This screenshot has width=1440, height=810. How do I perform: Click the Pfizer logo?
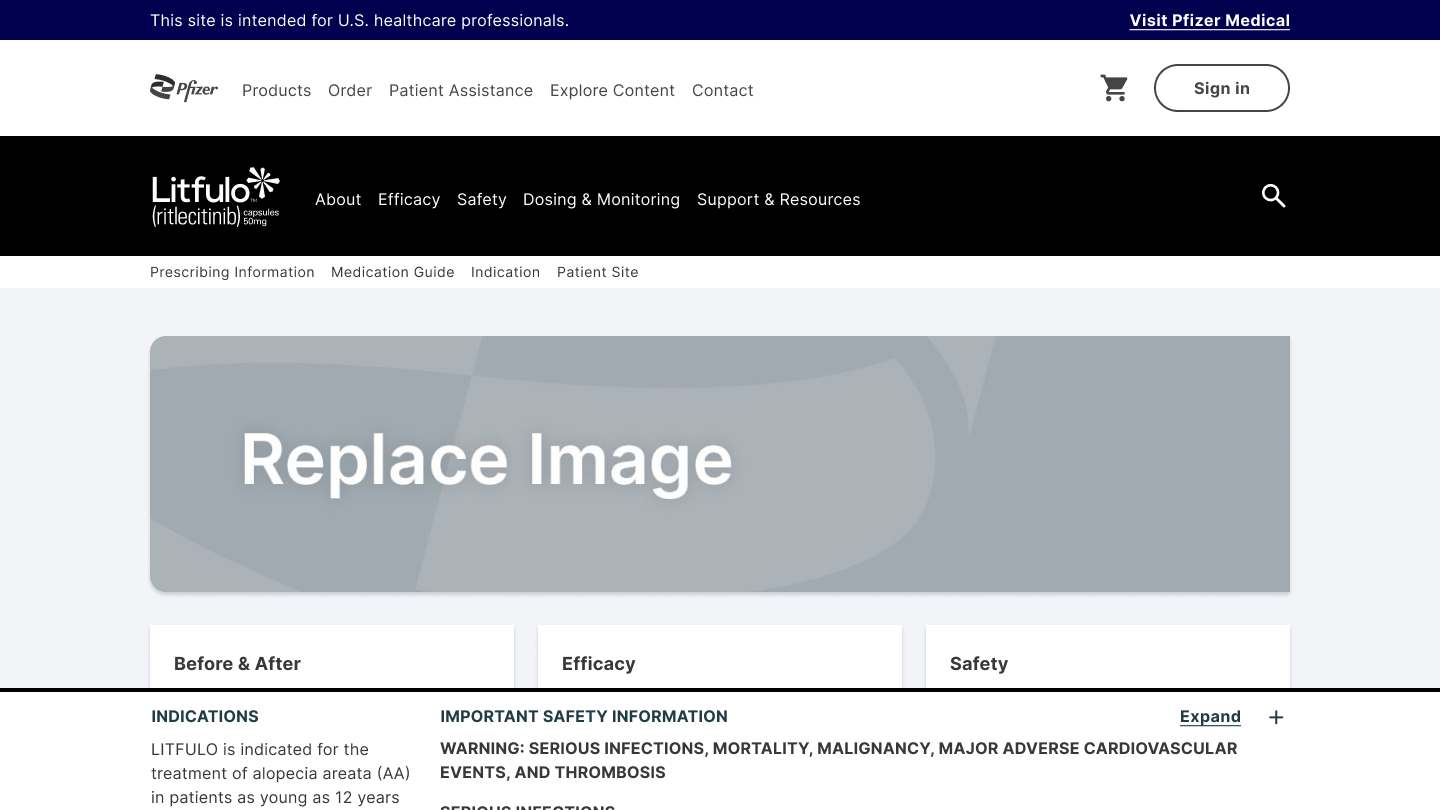click(x=184, y=89)
